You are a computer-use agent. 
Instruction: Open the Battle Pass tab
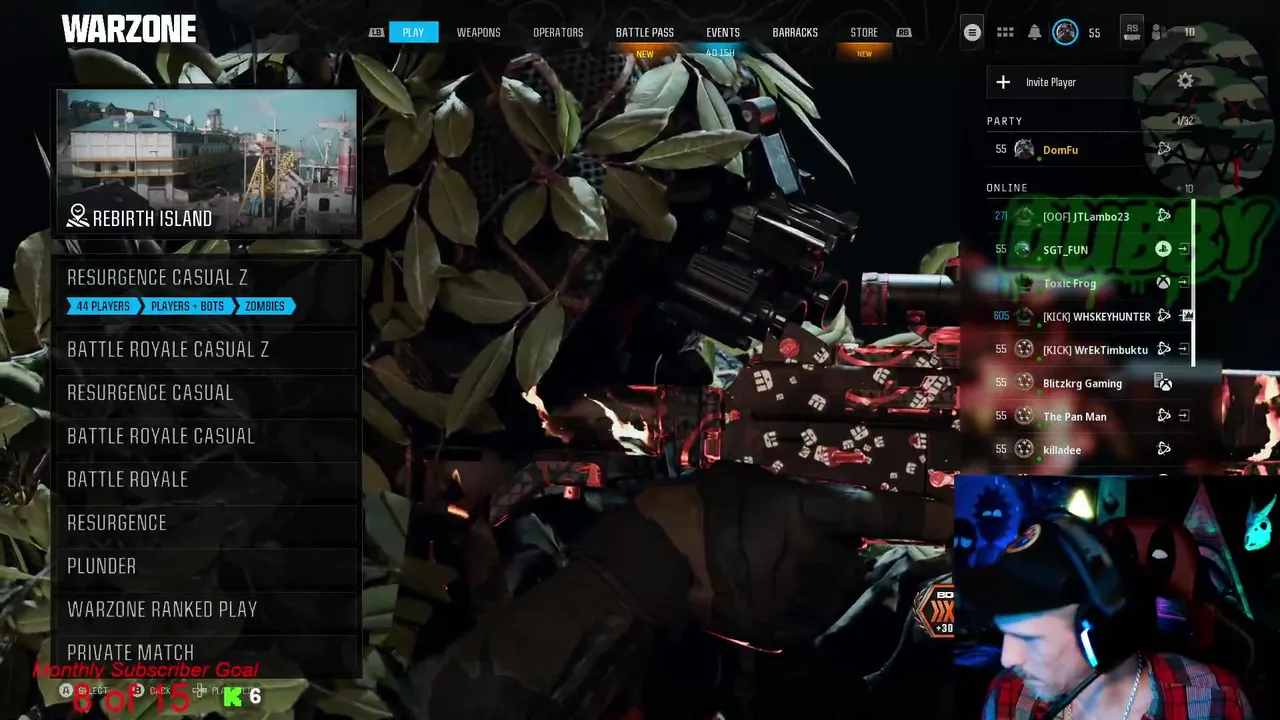click(644, 32)
